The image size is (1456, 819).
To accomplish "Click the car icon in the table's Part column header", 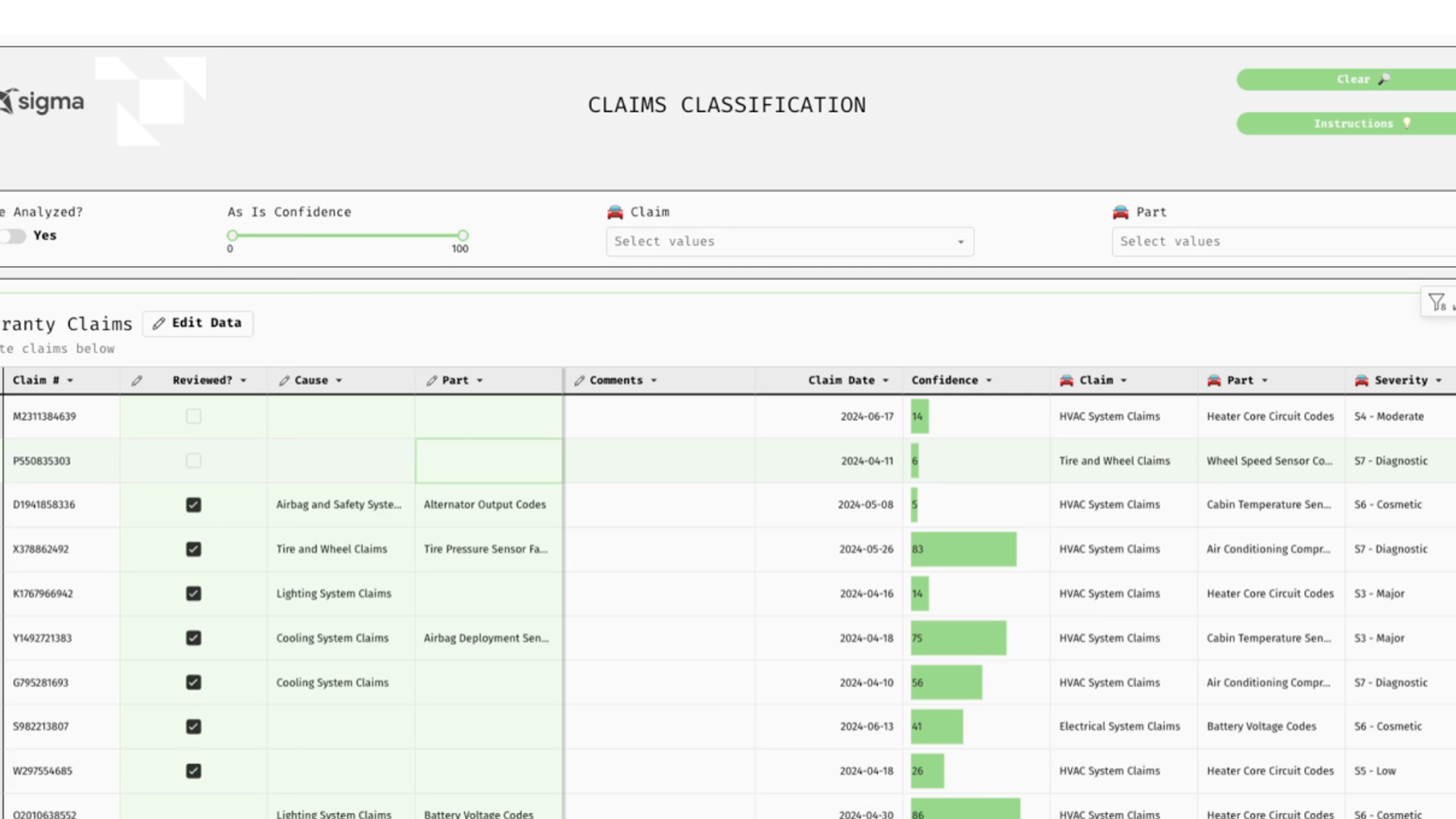I will click(x=1214, y=380).
